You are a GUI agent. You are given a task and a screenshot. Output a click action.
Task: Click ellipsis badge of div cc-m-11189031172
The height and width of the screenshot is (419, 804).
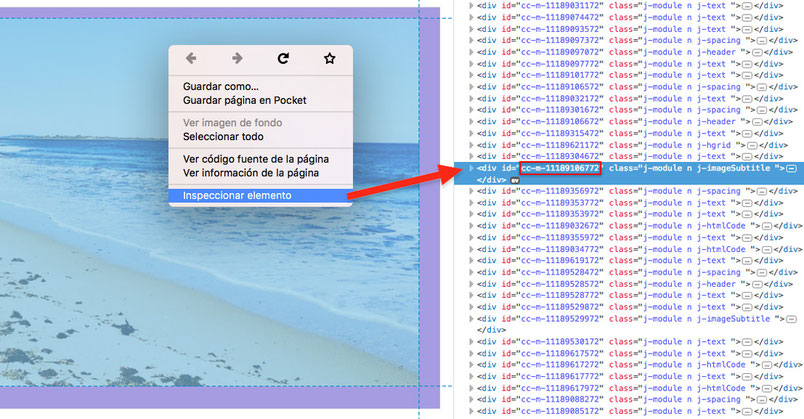[x=748, y=6]
